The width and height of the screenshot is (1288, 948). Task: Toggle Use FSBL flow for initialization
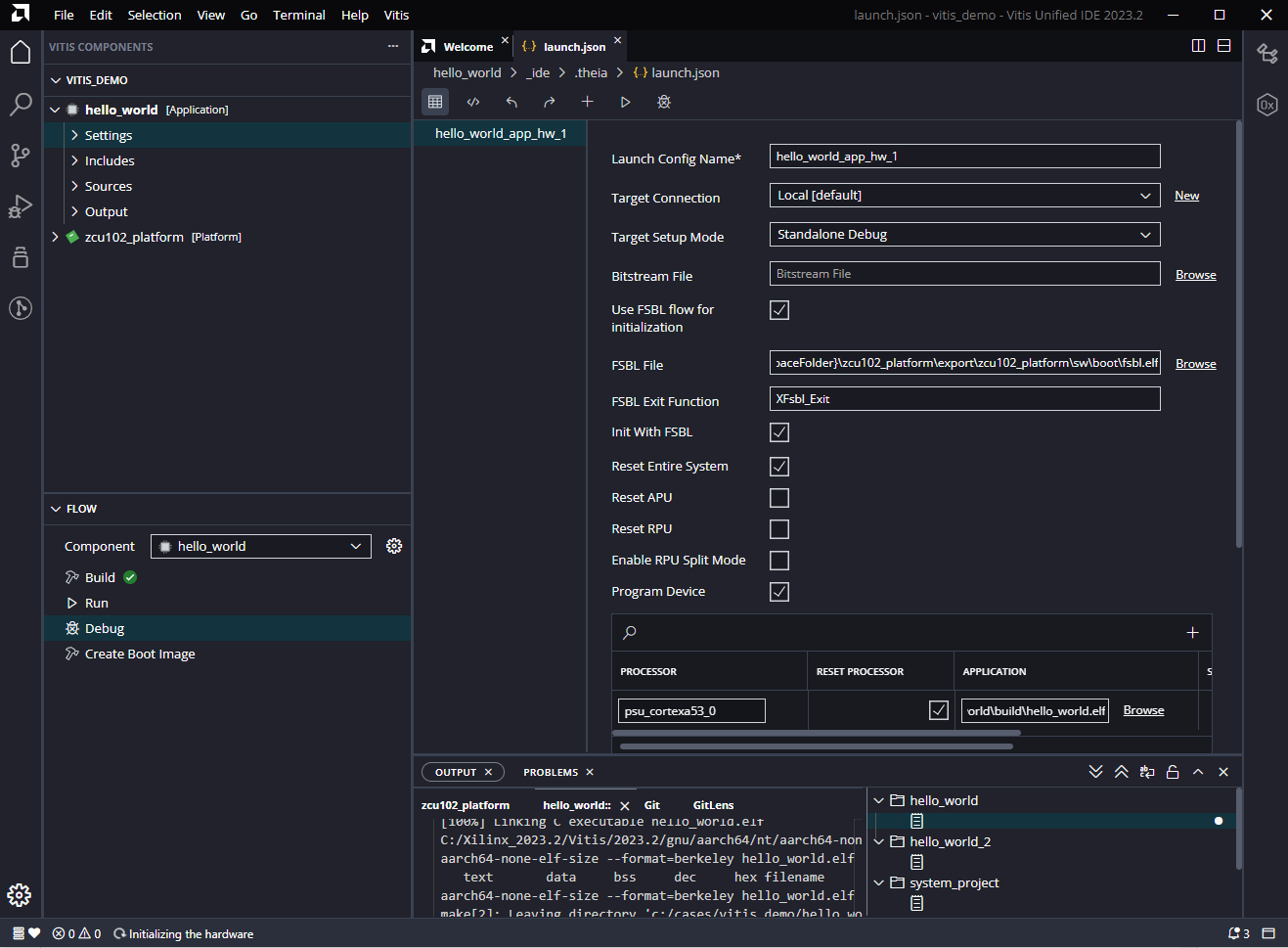(x=779, y=310)
